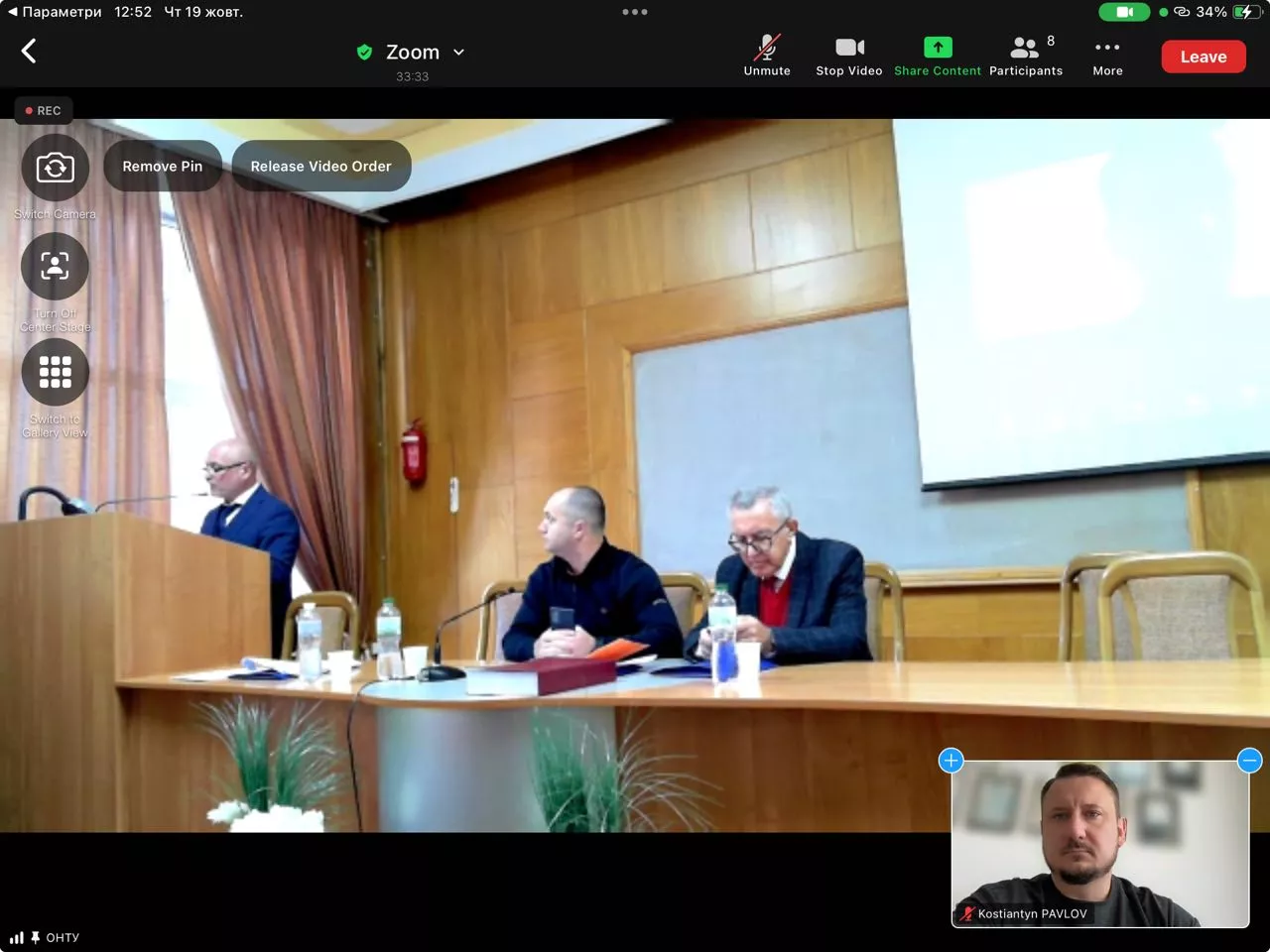
Task: Open the More options menu
Action: pos(1107,56)
